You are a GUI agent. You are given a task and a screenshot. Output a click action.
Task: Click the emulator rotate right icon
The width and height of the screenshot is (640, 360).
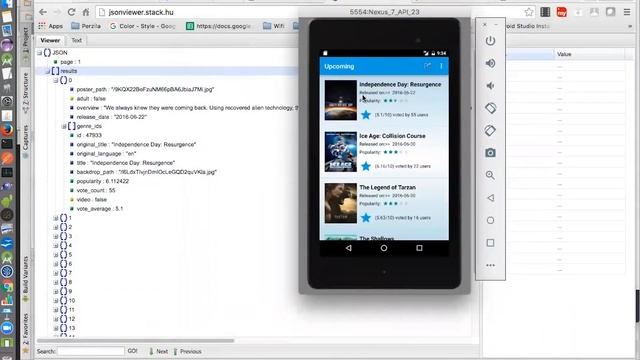click(490, 131)
